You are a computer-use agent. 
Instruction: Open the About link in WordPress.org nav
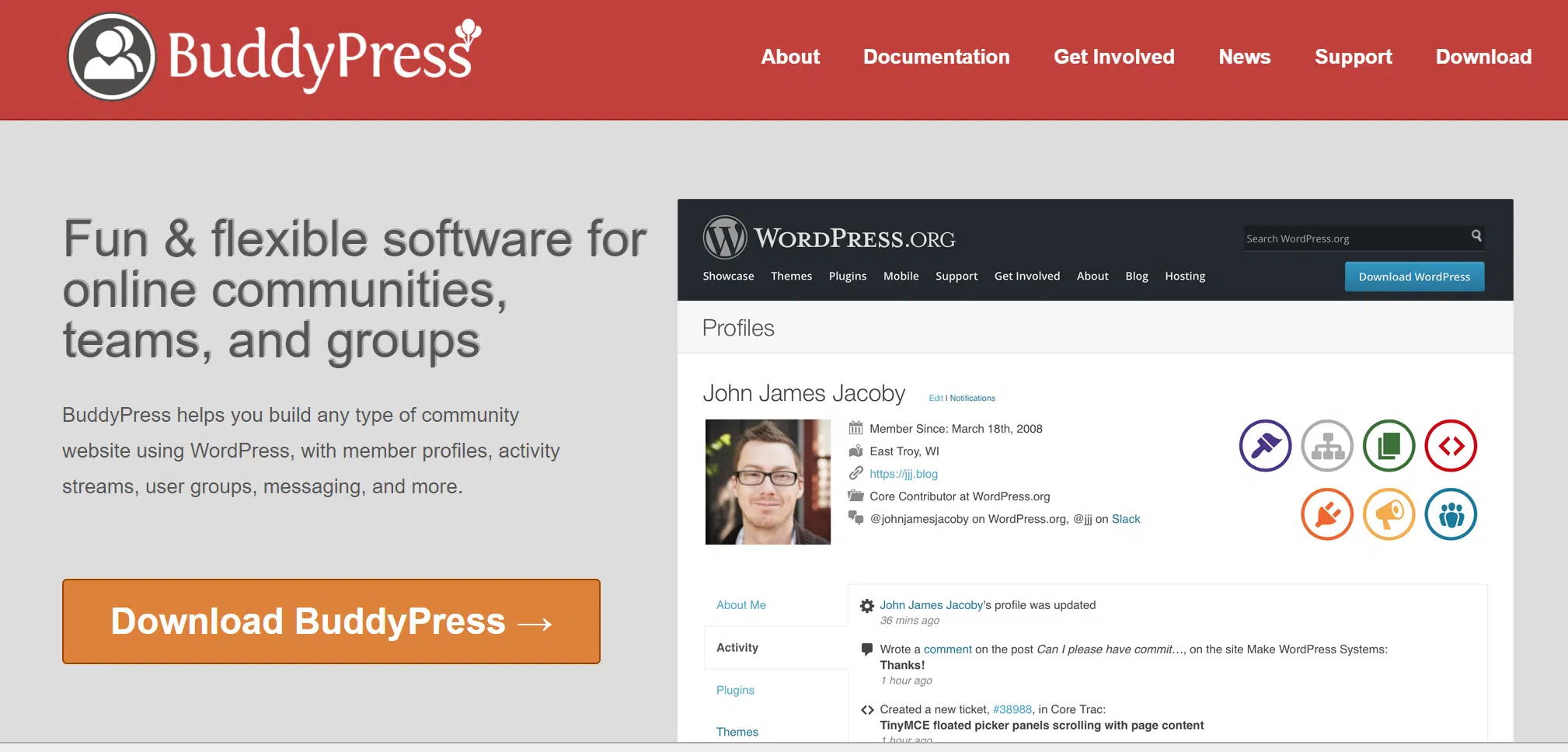tap(1092, 276)
